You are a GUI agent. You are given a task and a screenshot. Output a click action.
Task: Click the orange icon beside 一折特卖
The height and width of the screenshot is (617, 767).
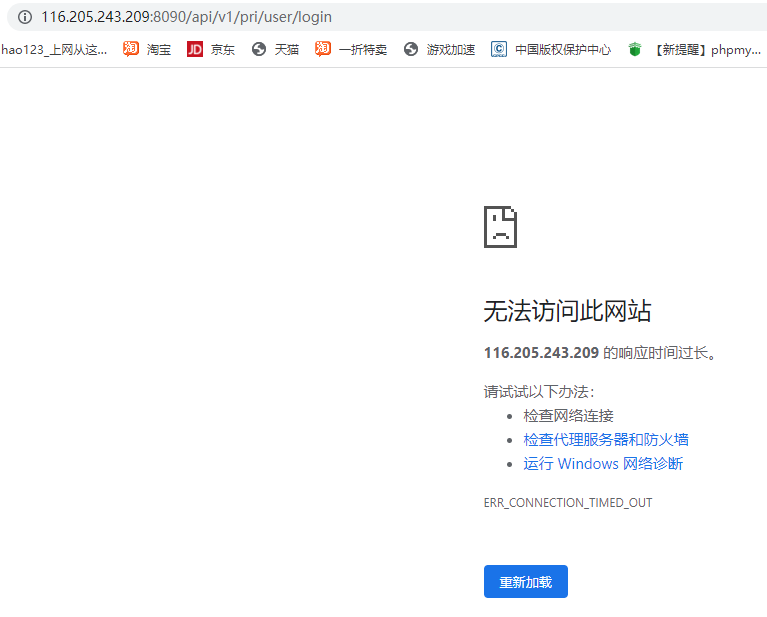click(323, 49)
